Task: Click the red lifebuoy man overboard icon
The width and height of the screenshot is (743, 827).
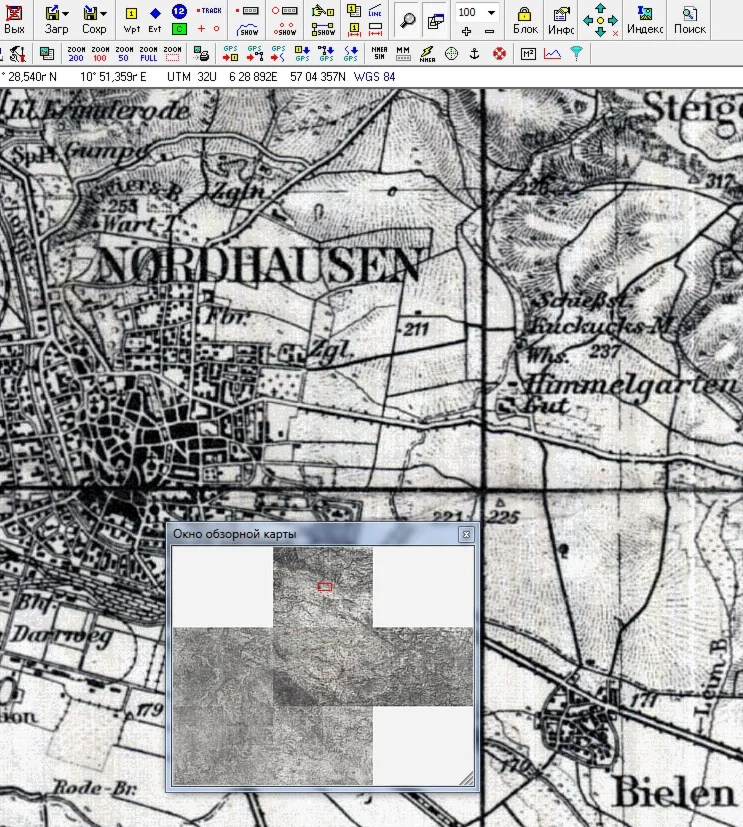Action: pyautogui.click(x=499, y=53)
